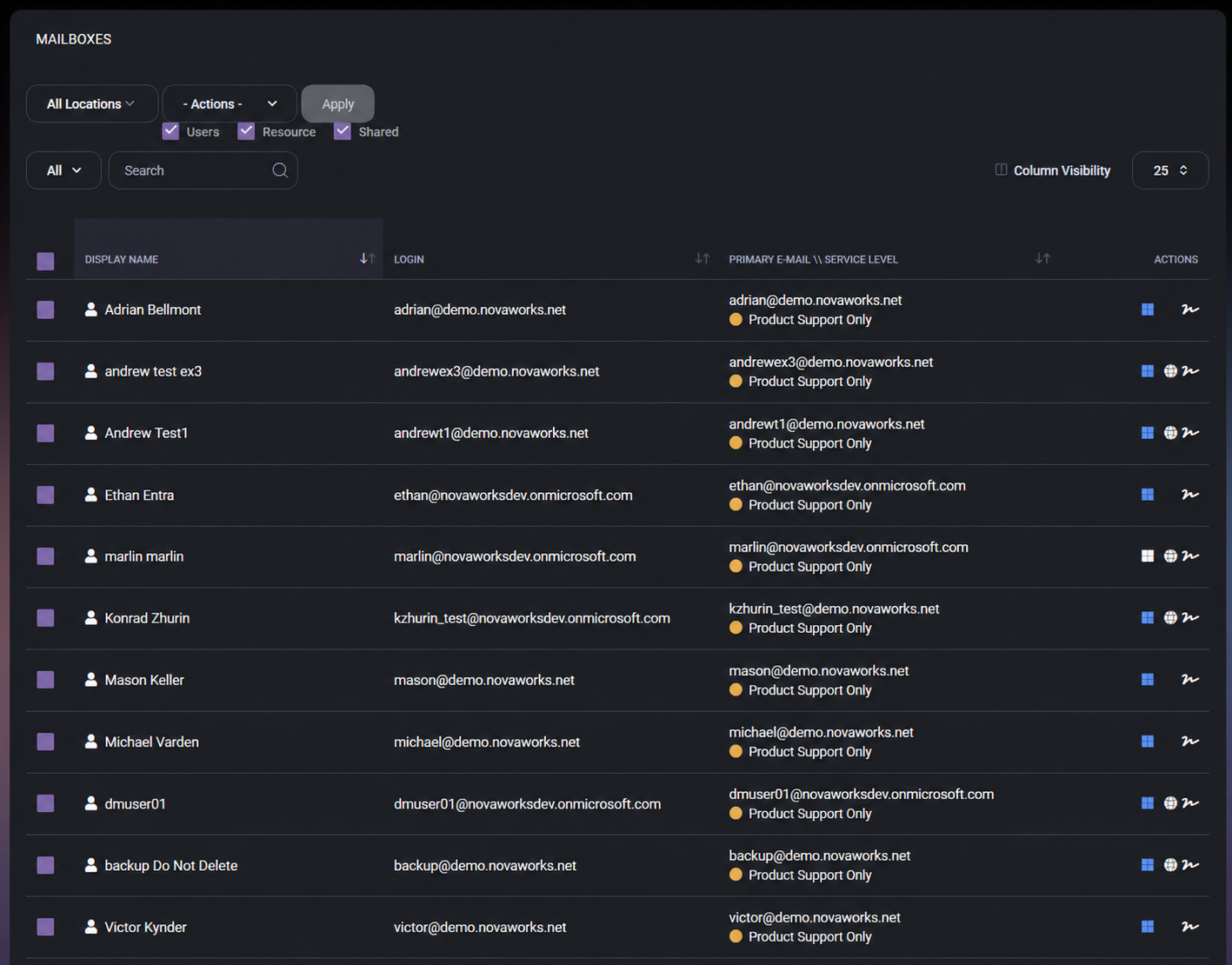Click the magnifier icon in Search box
1232x965 pixels.
pos(280,170)
